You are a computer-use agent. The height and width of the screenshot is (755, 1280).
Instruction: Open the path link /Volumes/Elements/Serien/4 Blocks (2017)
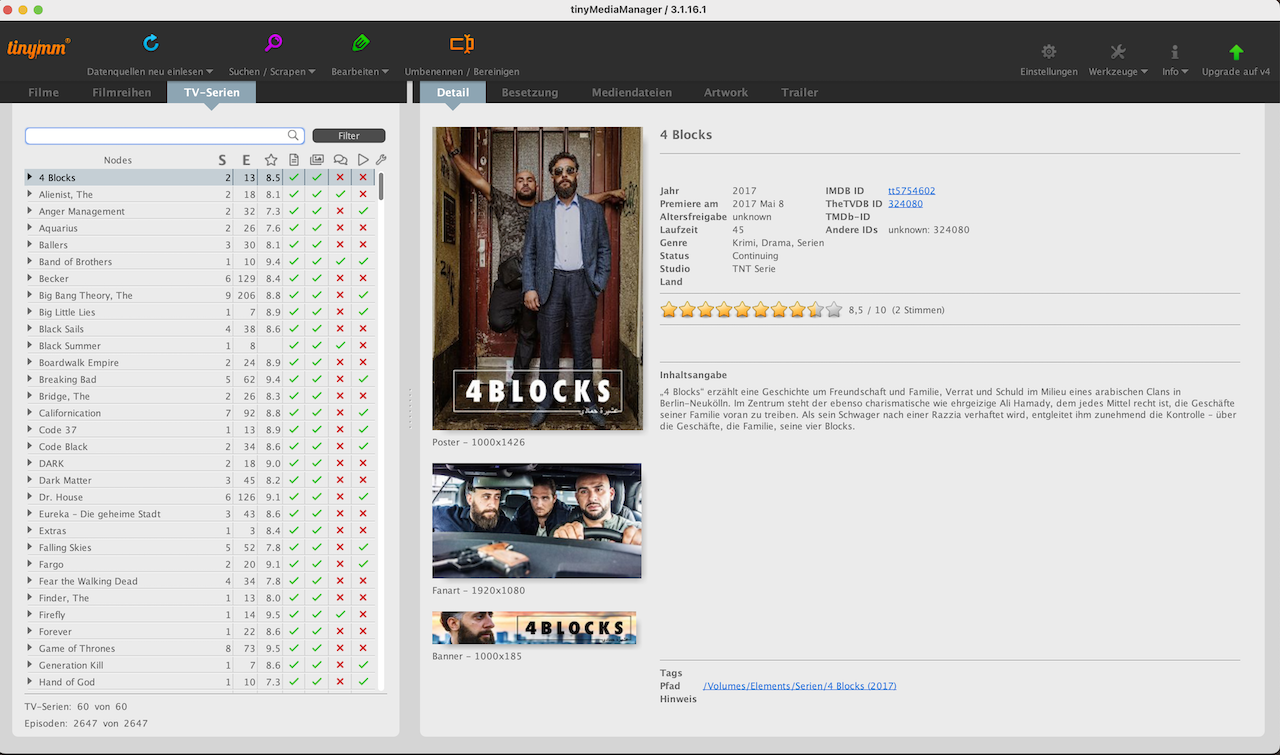pyautogui.click(x=799, y=686)
